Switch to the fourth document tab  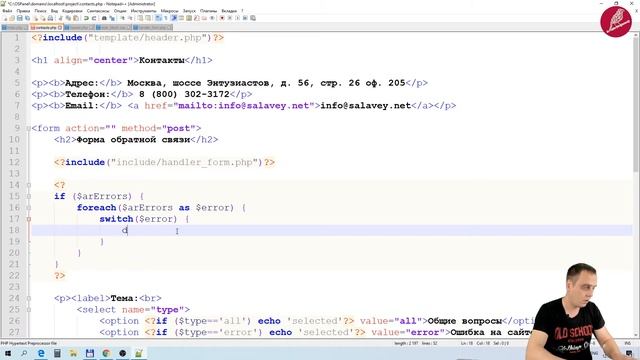click(113, 27)
